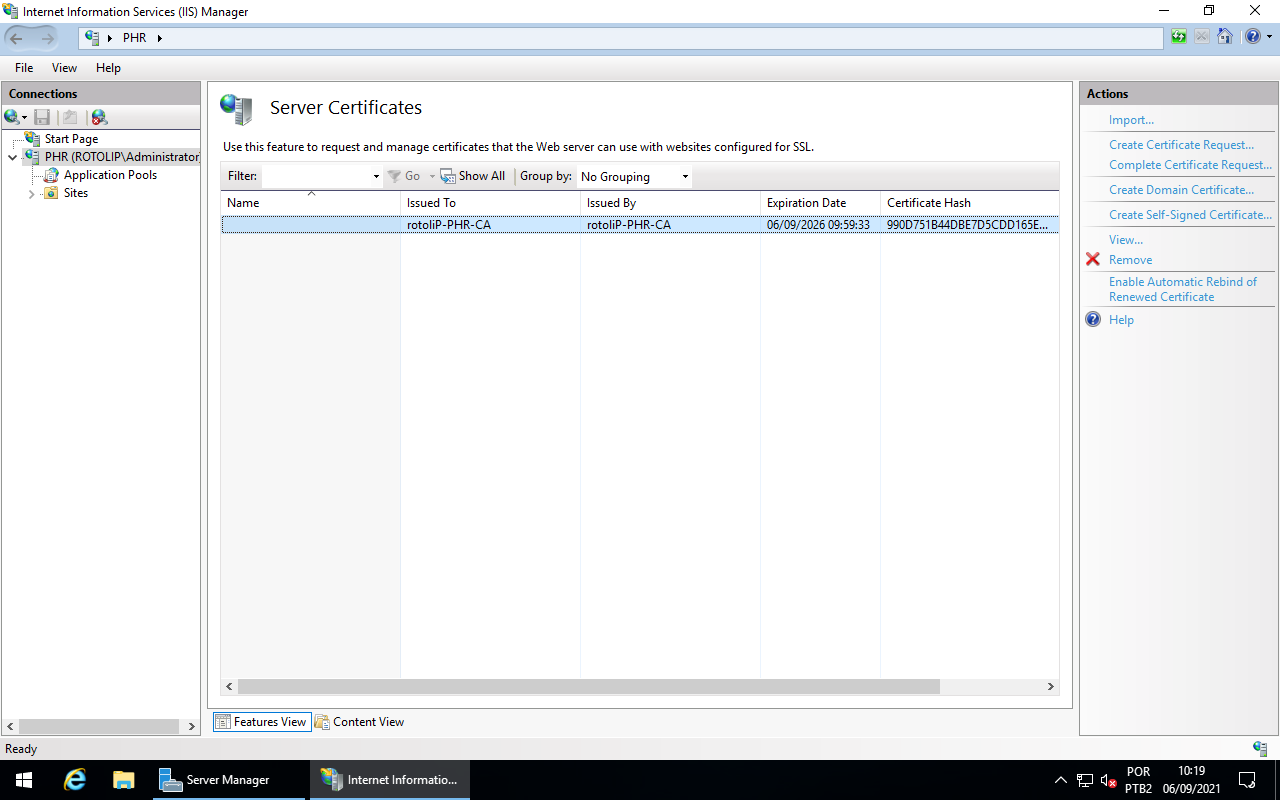1280x800 pixels.
Task: Create new connection with the globe icon
Action: 10,117
